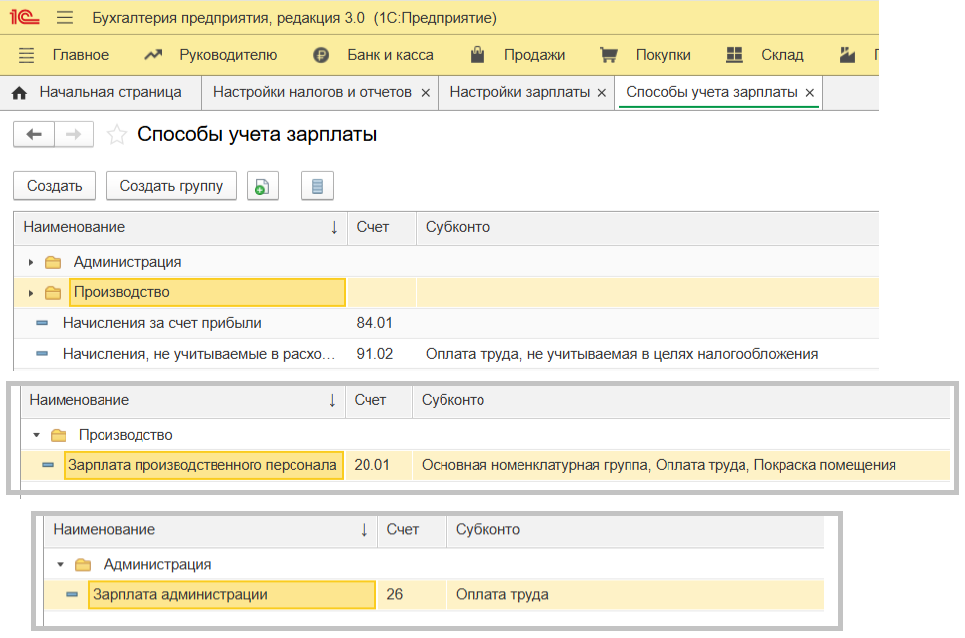Expand the Администрация group in main list
The height and width of the screenshot is (638, 965).
(31, 263)
